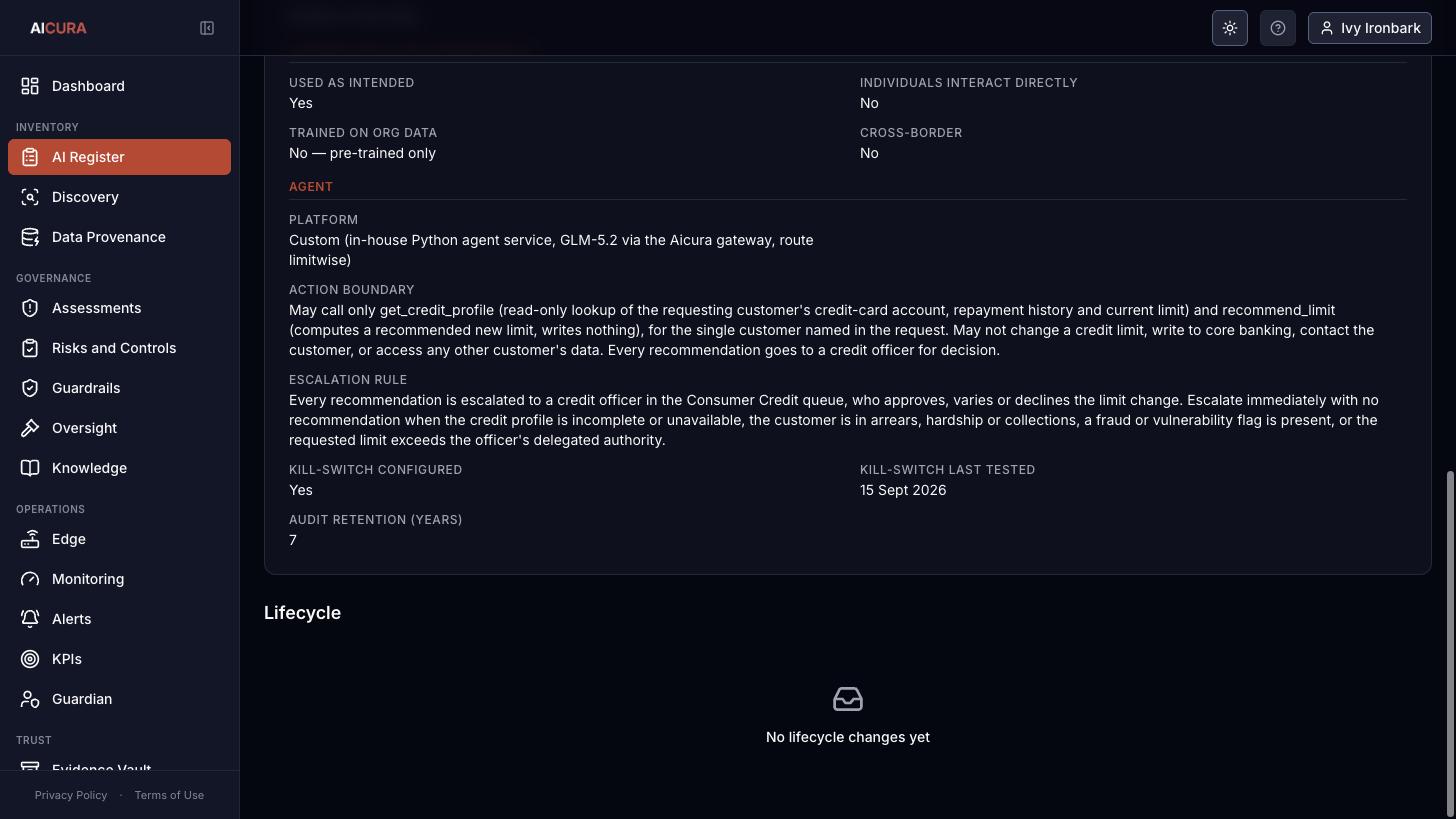
Task: Click the Assessments shield icon
Action: coord(30,308)
